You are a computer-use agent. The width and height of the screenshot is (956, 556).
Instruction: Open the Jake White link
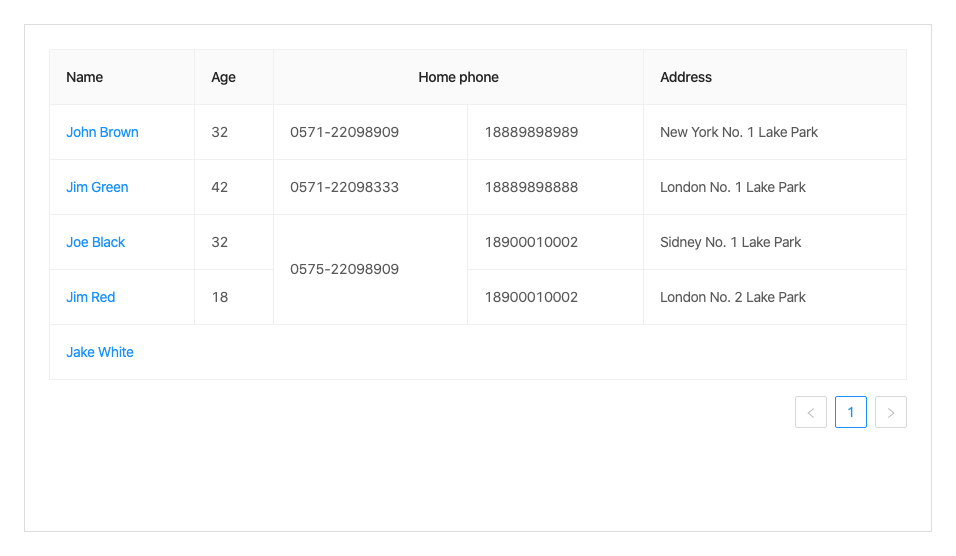pyautogui.click(x=100, y=352)
